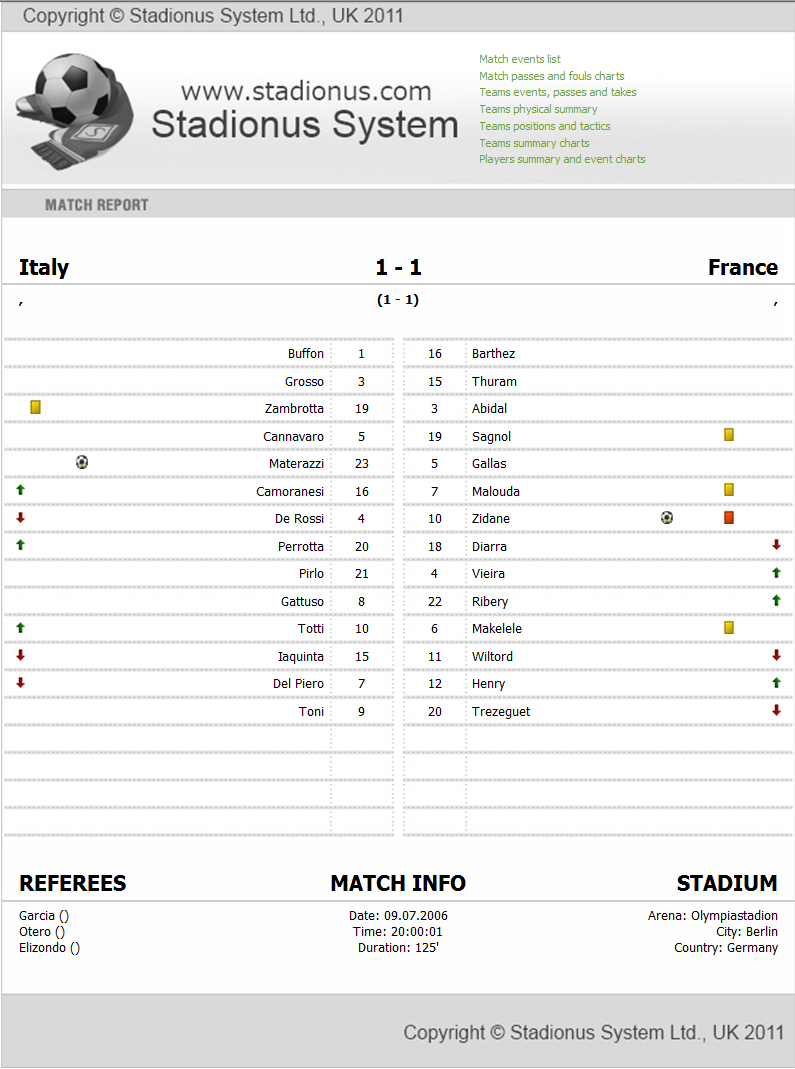Open Match passes and fouls charts
This screenshot has width=795, height=1069.
point(552,76)
